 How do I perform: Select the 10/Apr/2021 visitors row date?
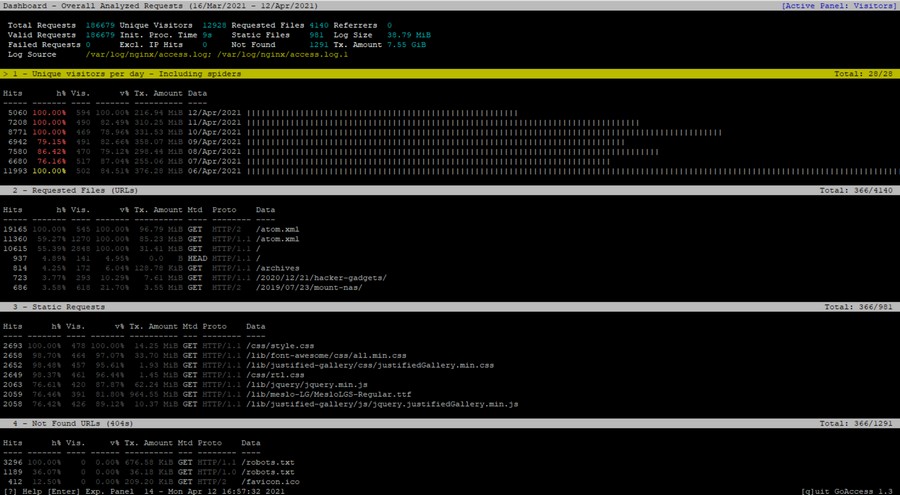pyautogui.click(x=214, y=132)
